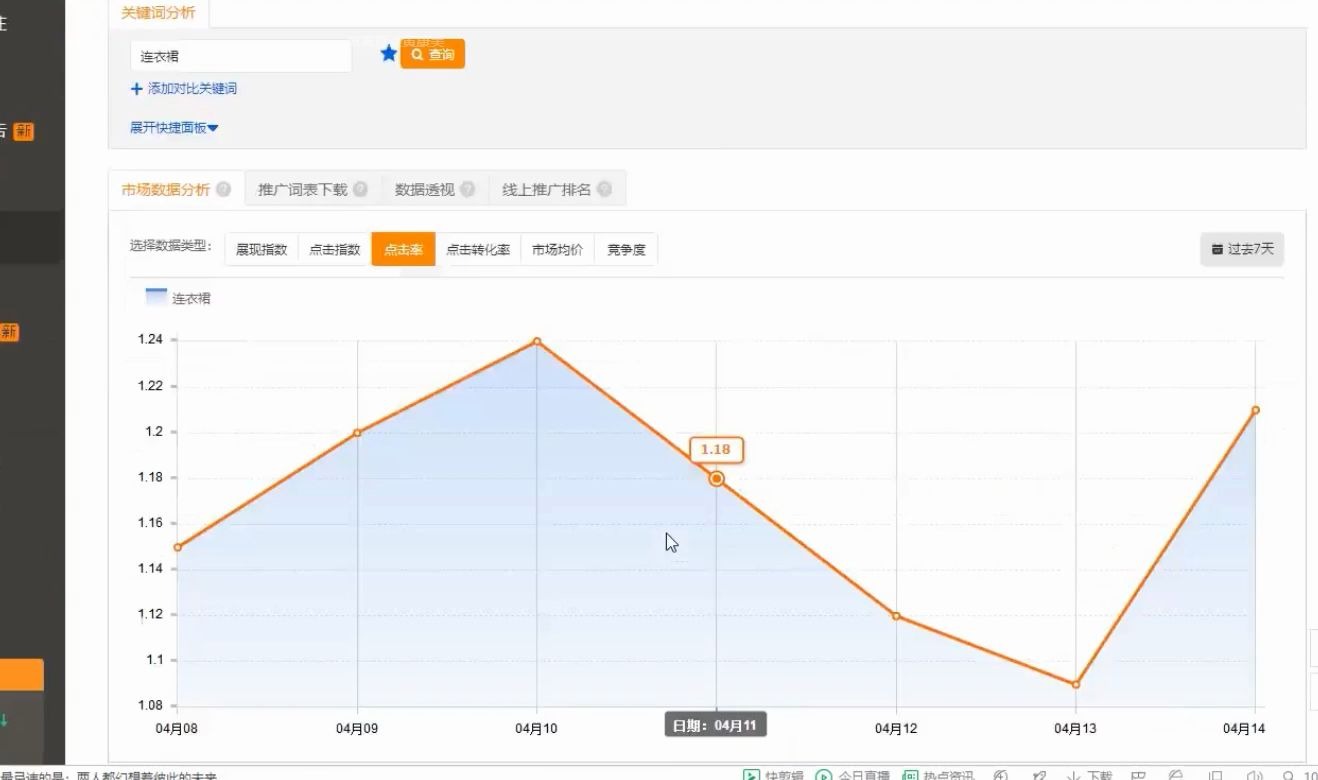The height and width of the screenshot is (780, 1318).
Task: Click the highlighted 04月11 data point
Action: [x=716, y=479]
